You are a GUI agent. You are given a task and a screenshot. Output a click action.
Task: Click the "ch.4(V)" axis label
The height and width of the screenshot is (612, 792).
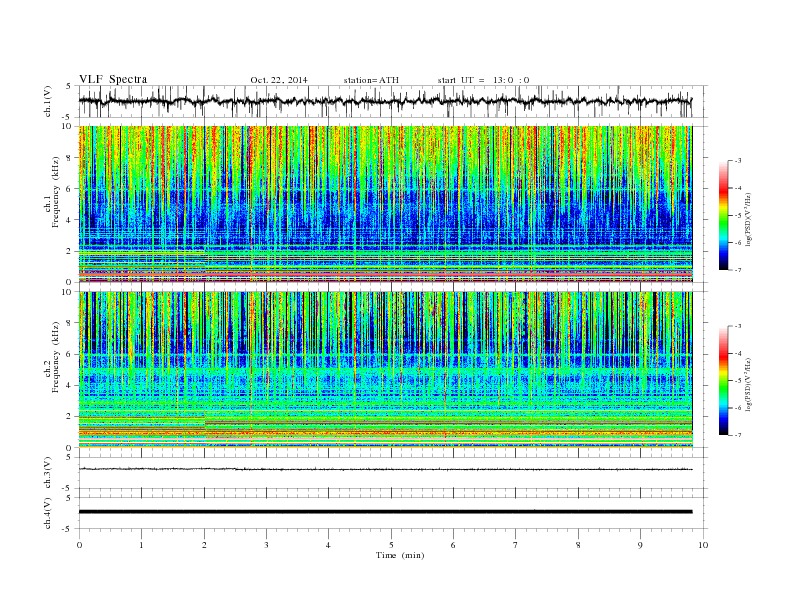[x=48, y=513]
